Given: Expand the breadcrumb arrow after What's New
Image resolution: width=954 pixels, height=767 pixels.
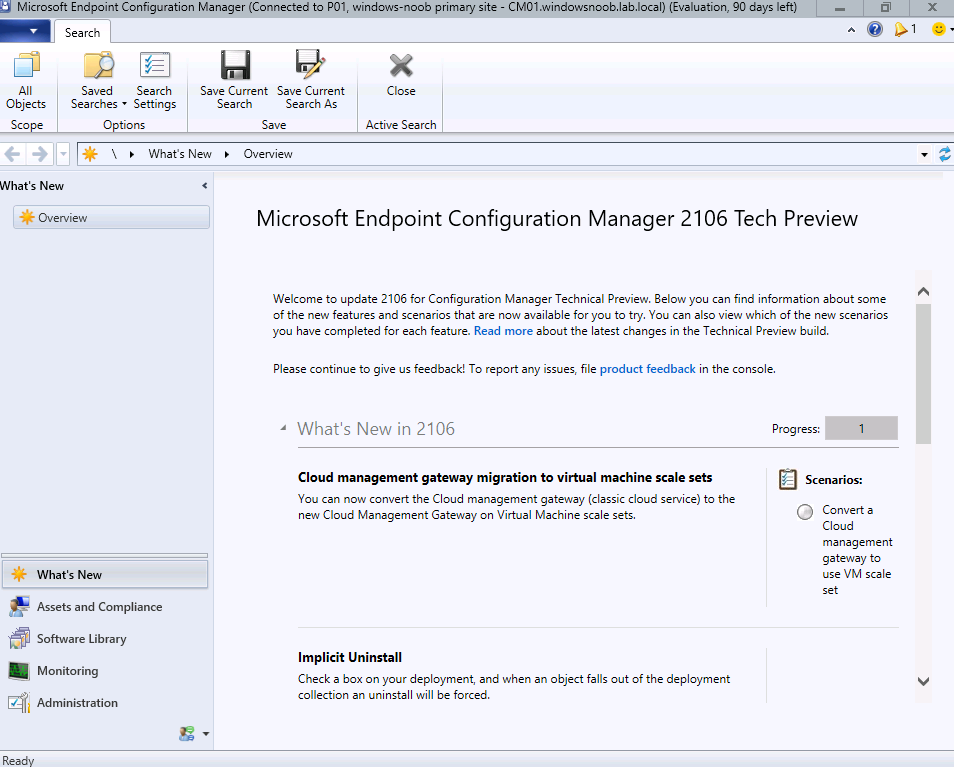Looking at the screenshot, I should click(x=227, y=154).
